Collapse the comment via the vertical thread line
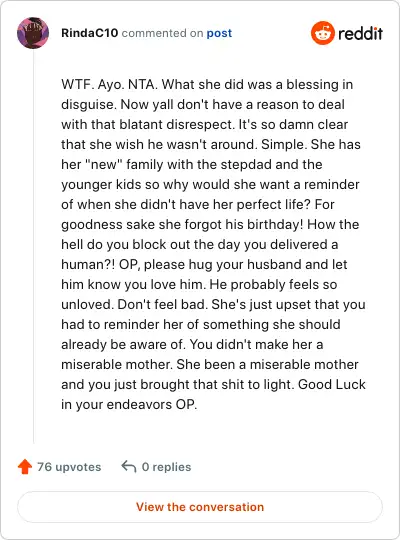 coord(33,246)
